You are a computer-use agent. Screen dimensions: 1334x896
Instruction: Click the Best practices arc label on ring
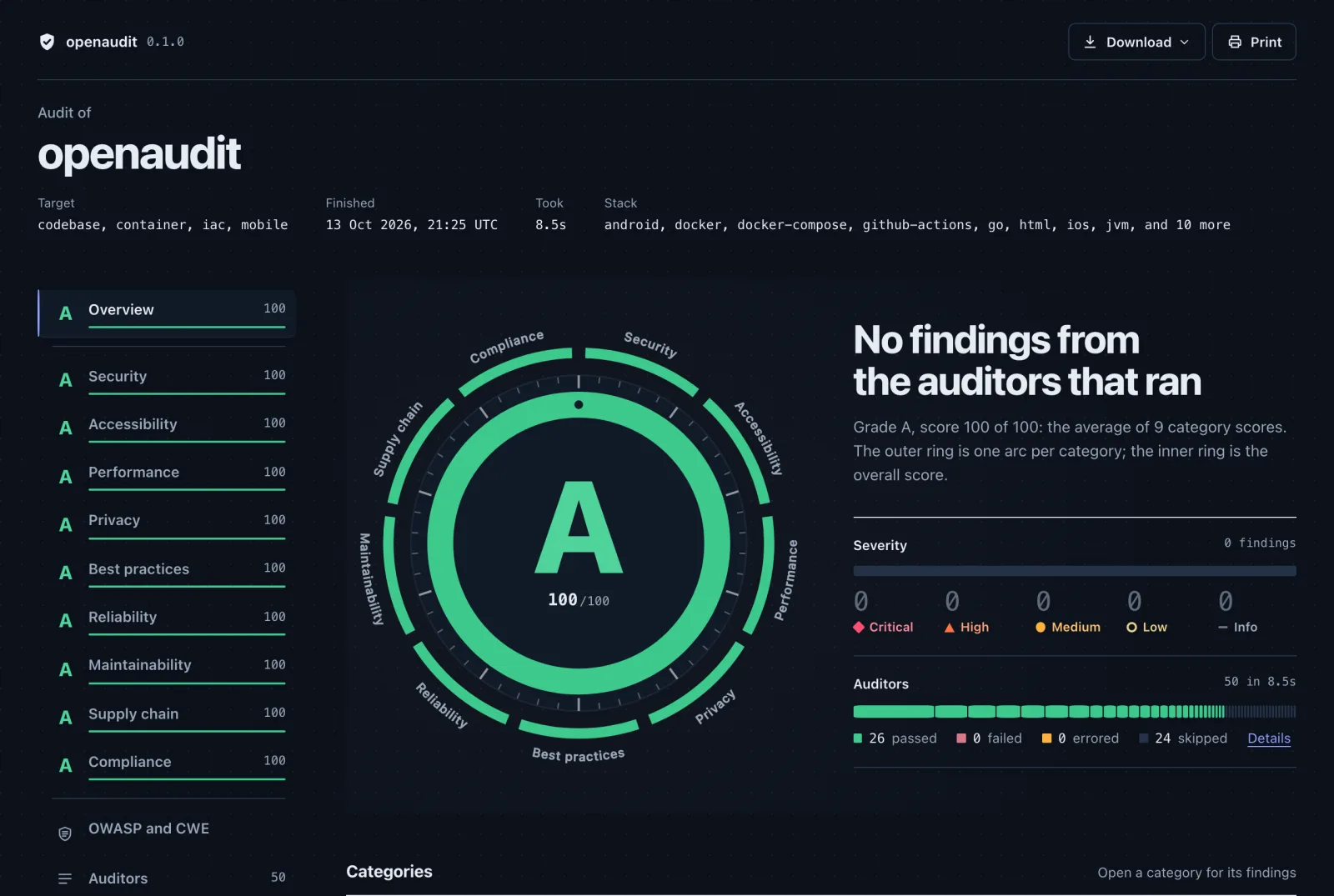point(578,754)
